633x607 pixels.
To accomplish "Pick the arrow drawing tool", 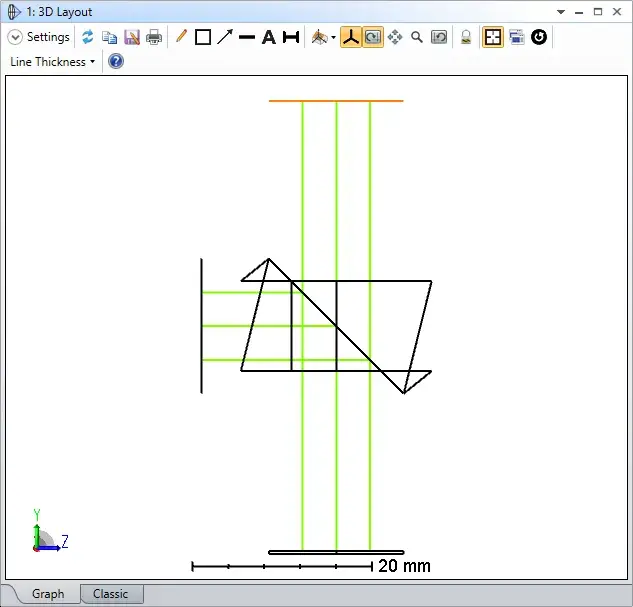I will click(x=225, y=37).
